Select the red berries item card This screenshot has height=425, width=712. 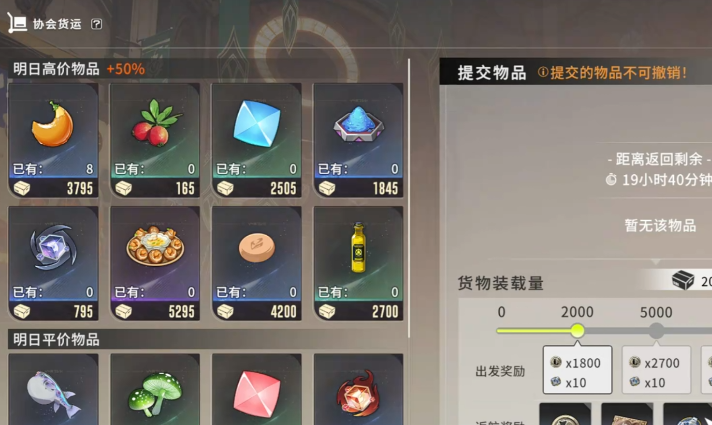click(x=155, y=140)
